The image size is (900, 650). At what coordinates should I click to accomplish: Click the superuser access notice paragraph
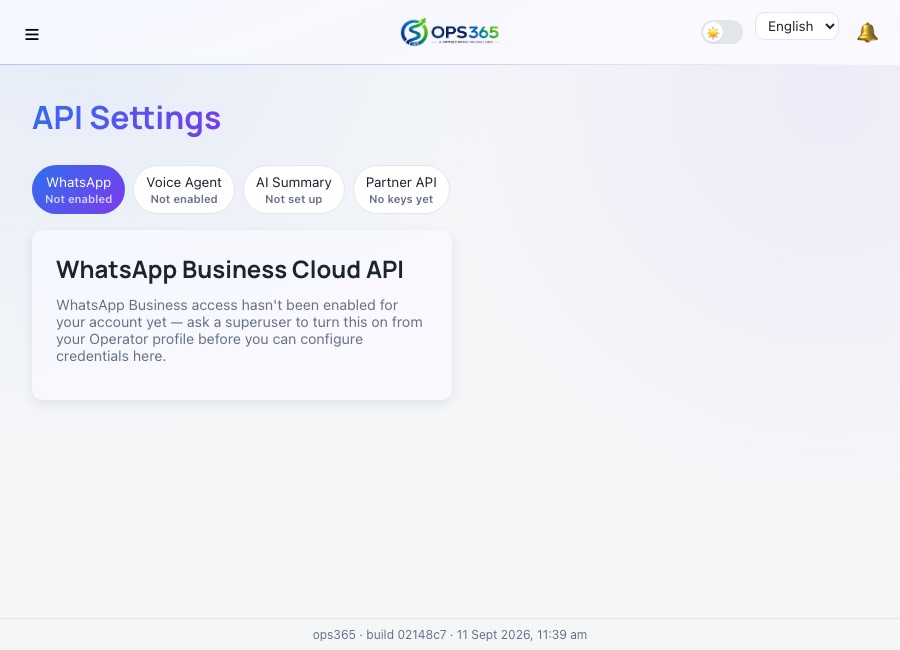point(239,330)
